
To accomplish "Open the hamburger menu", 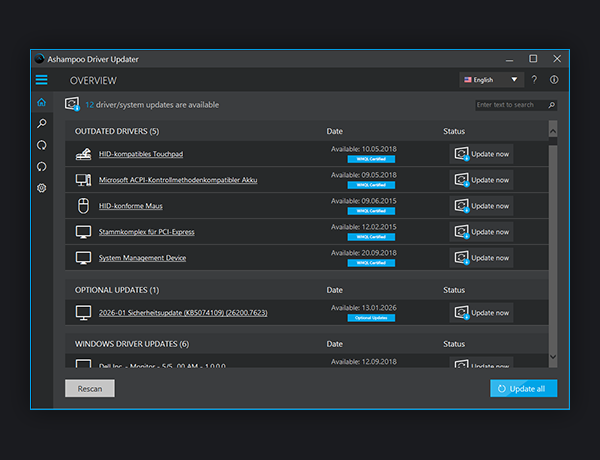I will click(41, 80).
